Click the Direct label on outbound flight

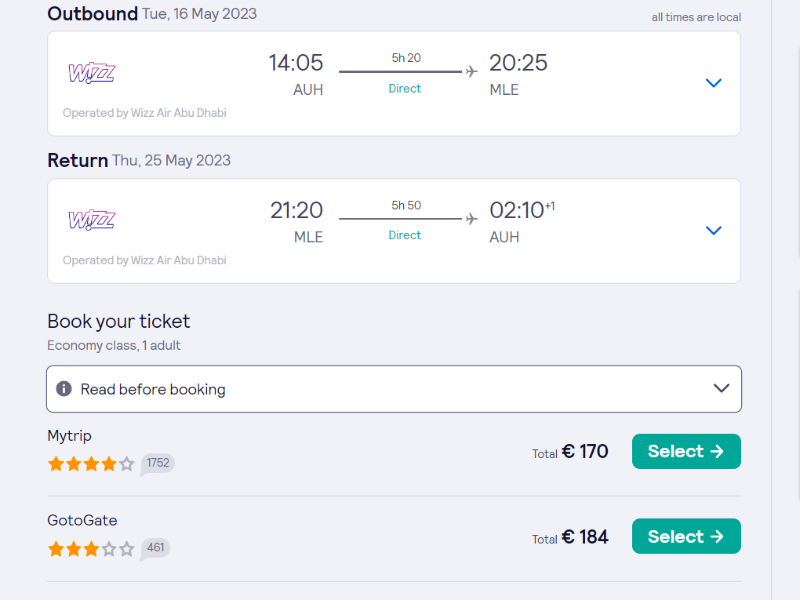pyautogui.click(x=405, y=88)
